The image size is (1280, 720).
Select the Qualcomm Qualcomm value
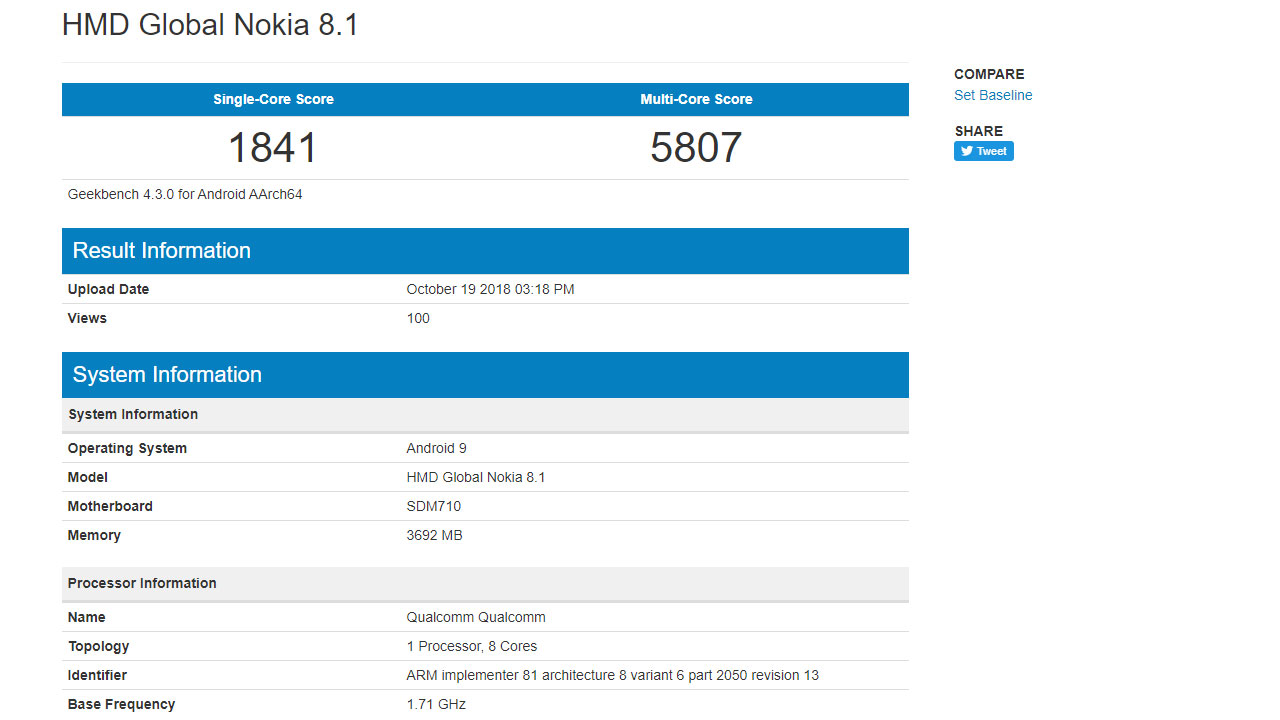point(476,617)
